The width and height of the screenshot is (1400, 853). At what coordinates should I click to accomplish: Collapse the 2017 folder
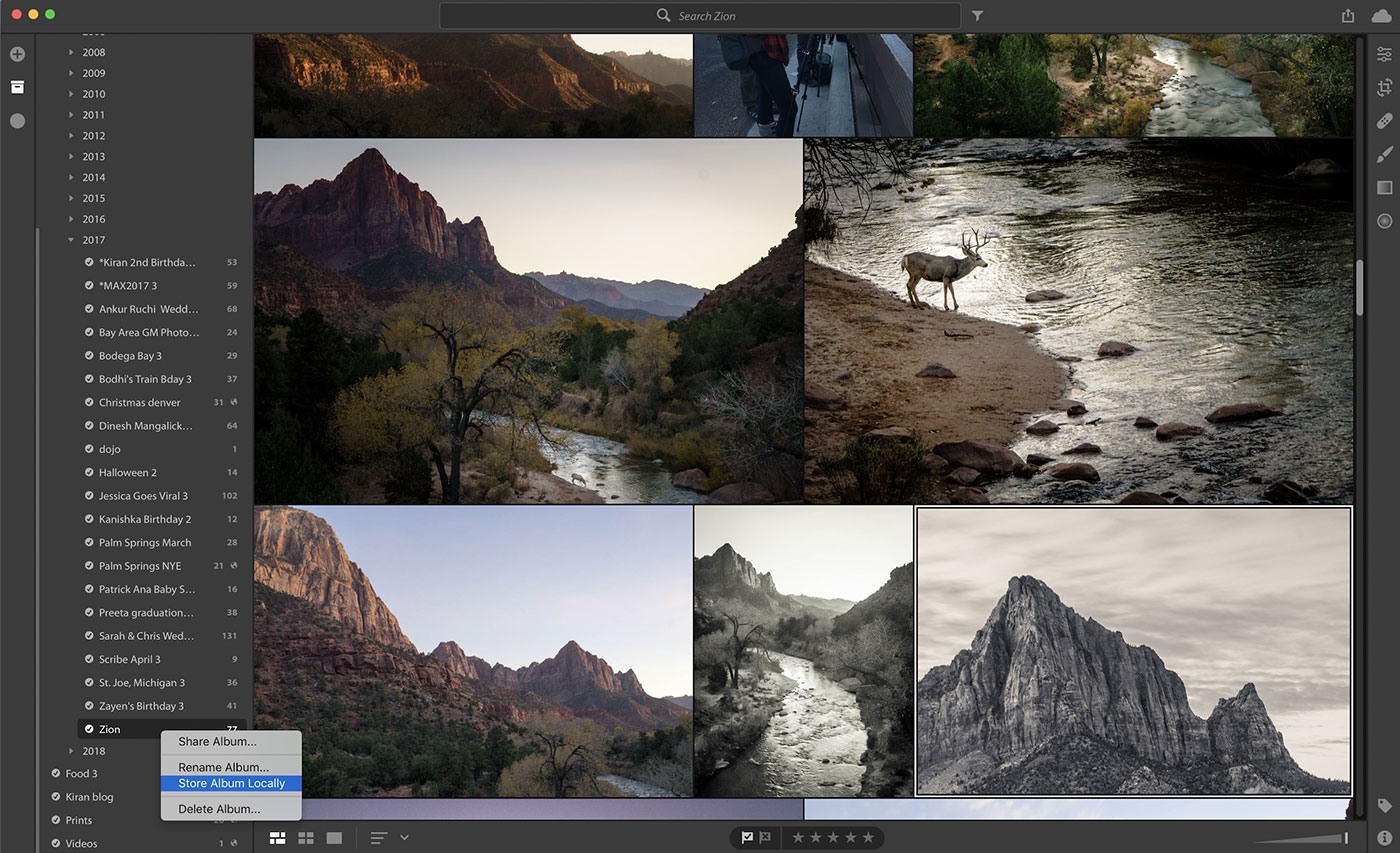71,240
